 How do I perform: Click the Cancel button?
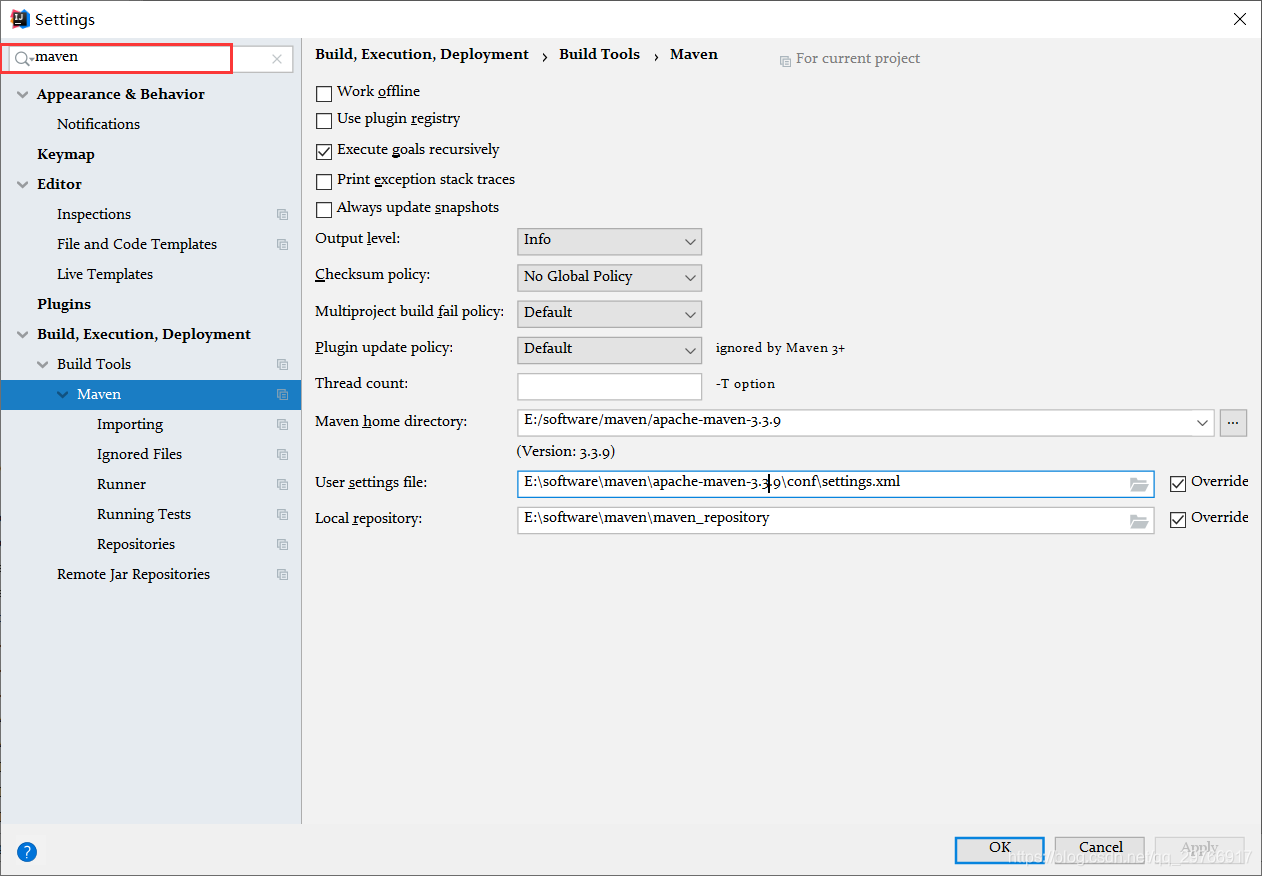click(1100, 849)
